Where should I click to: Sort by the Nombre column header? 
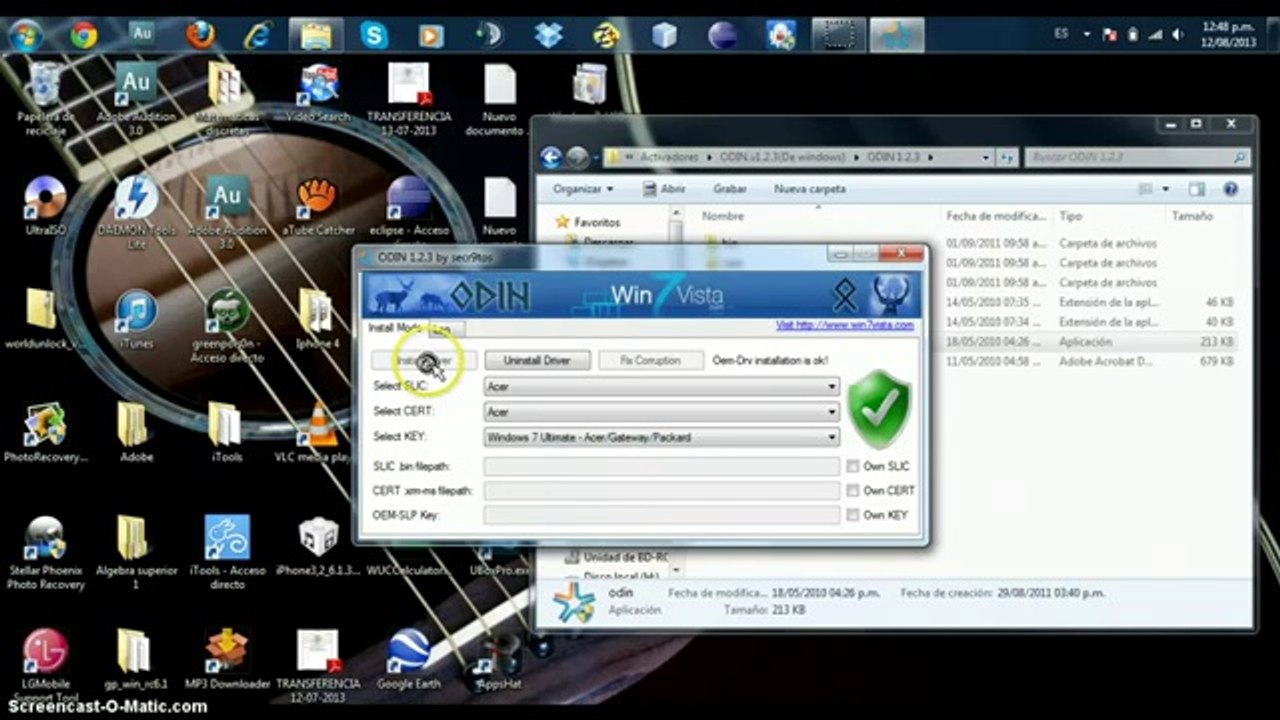pyautogui.click(x=722, y=216)
